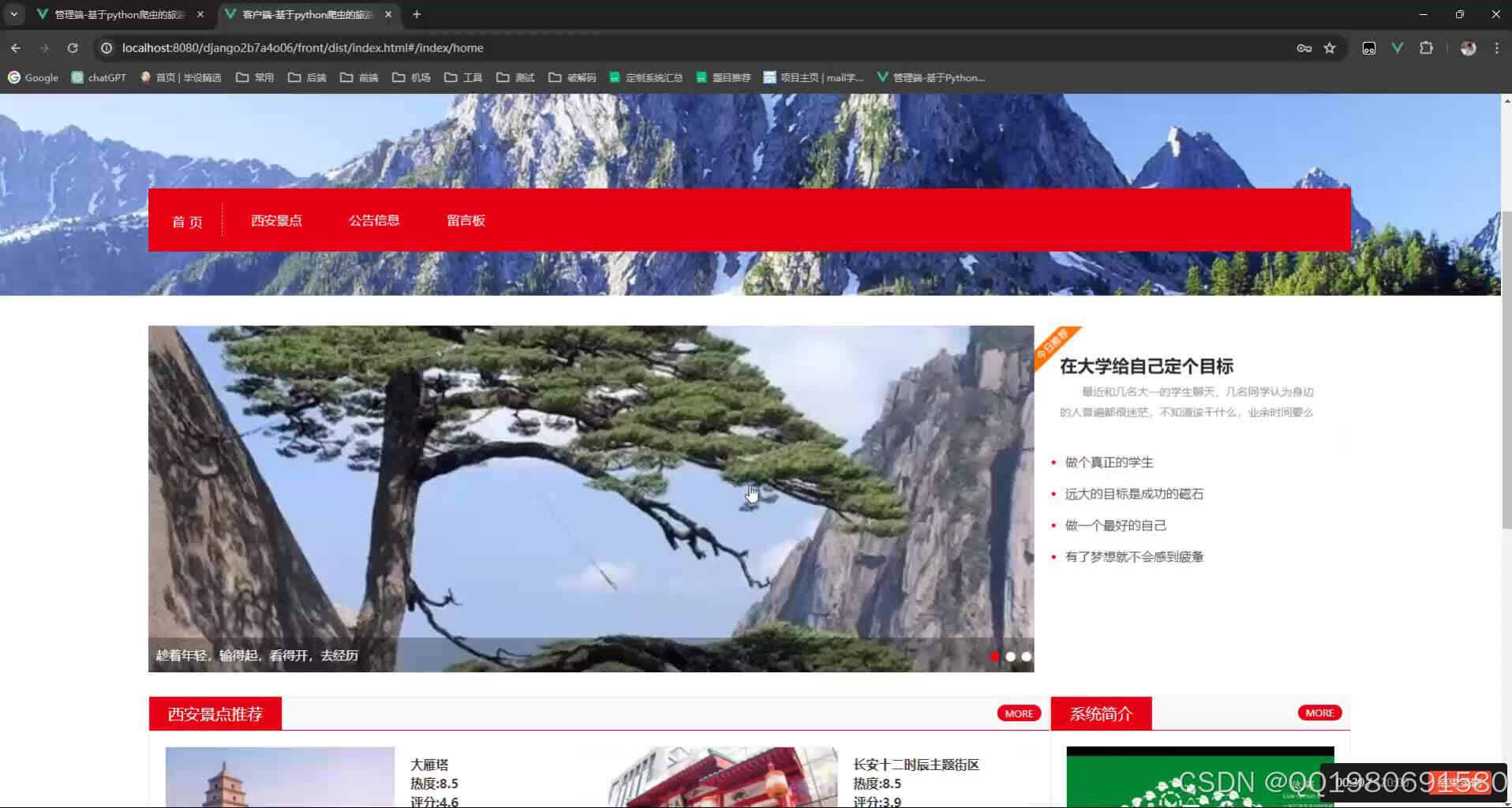Click MORE in the 系统简介 section
Image resolution: width=1512 pixels, height=808 pixels.
pyautogui.click(x=1319, y=713)
